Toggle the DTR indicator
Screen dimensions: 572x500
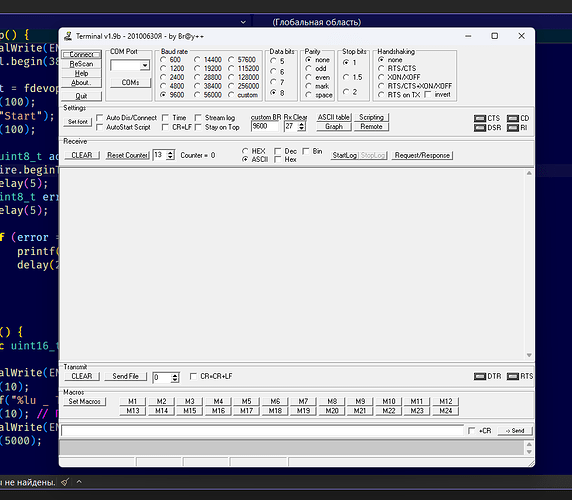[480, 376]
